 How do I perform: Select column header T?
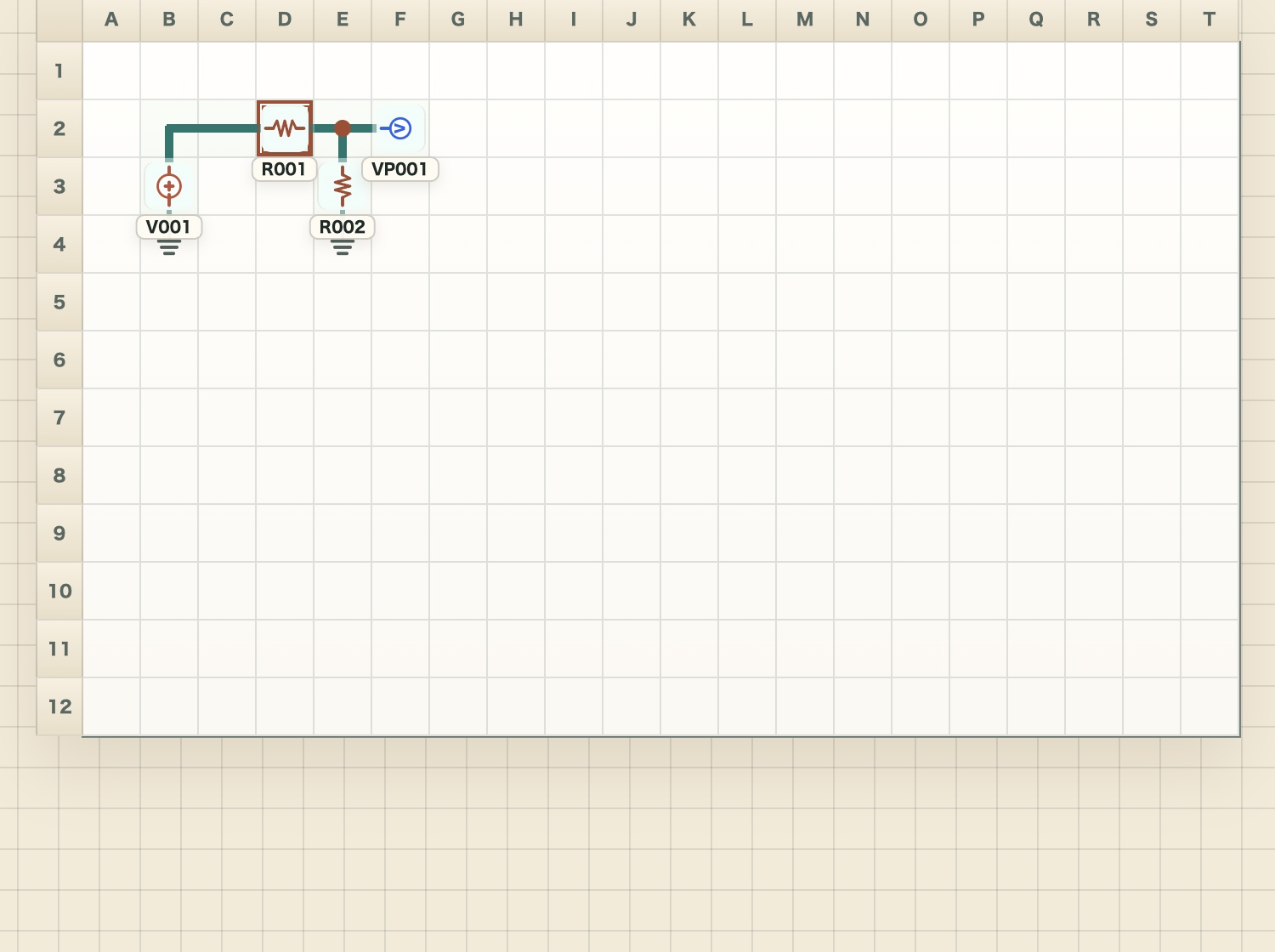pyautogui.click(x=1210, y=20)
